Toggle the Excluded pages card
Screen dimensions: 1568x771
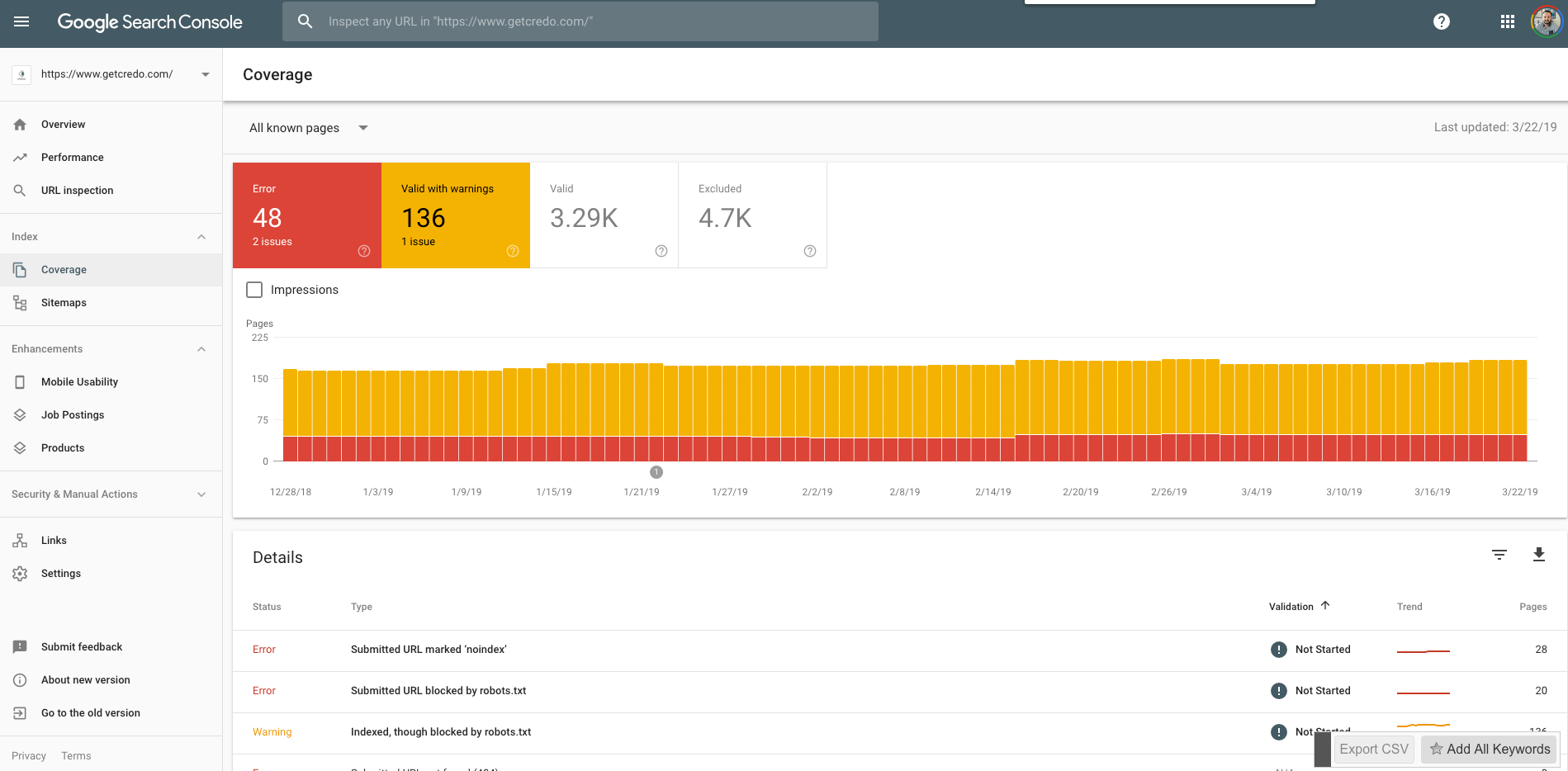751,215
